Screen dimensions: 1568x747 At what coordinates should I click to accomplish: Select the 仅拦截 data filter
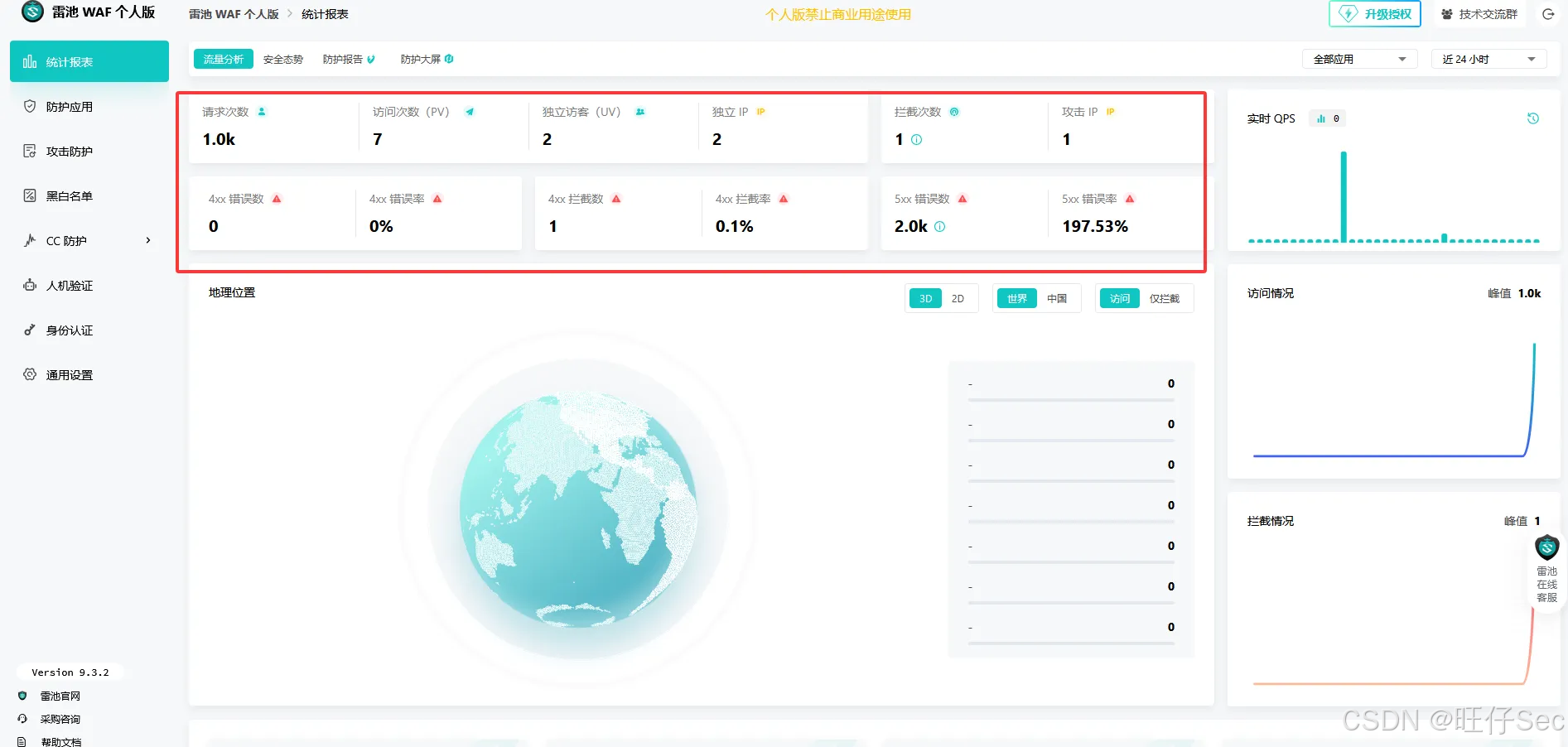click(1165, 298)
